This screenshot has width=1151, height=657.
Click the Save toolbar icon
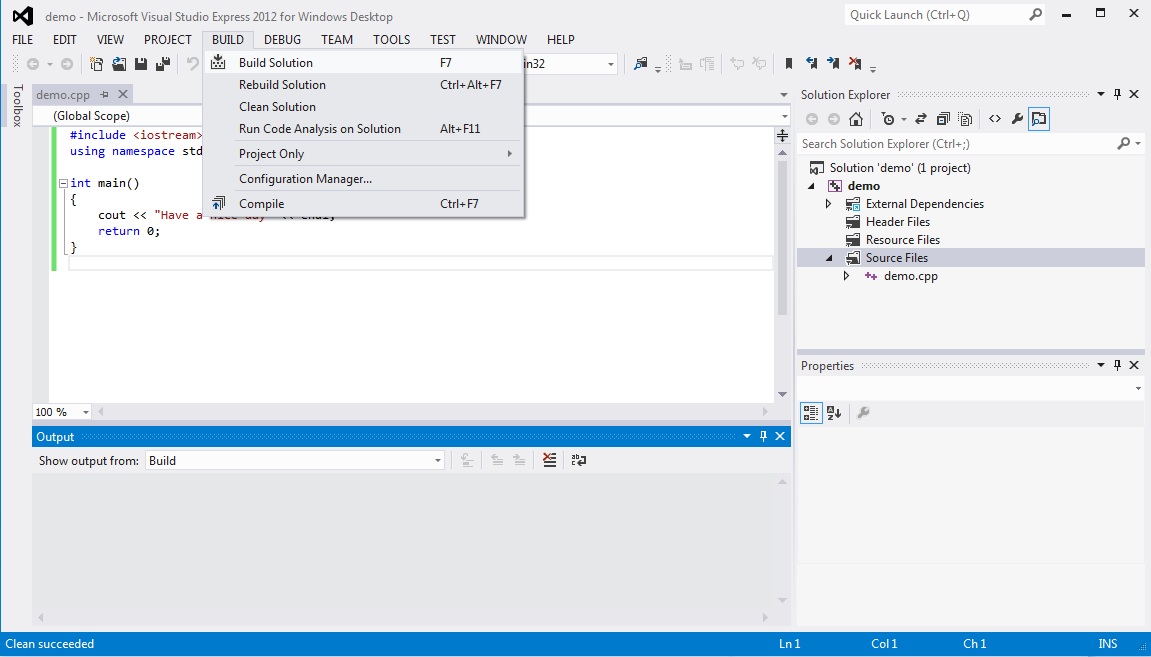141,64
